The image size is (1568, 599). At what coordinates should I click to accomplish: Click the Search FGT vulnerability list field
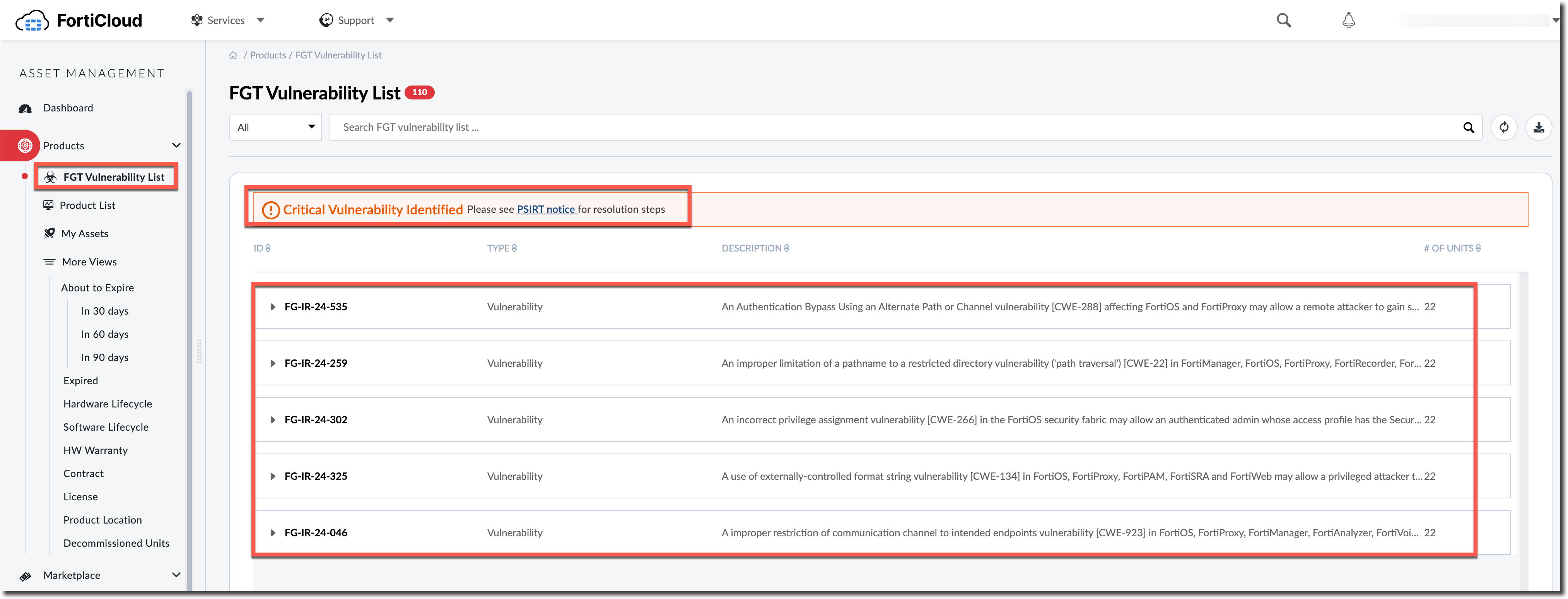click(x=852, y=127)
